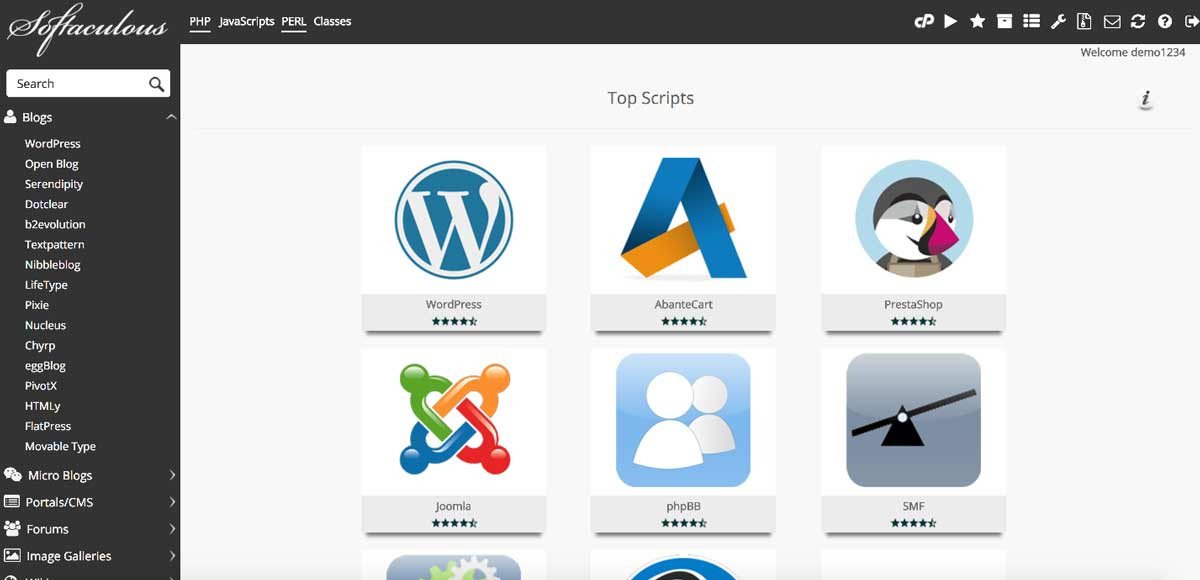Click the Blogs person icon in sidebar
The width and height of the screenshot is (1200, 580).
tap(11, 117)
